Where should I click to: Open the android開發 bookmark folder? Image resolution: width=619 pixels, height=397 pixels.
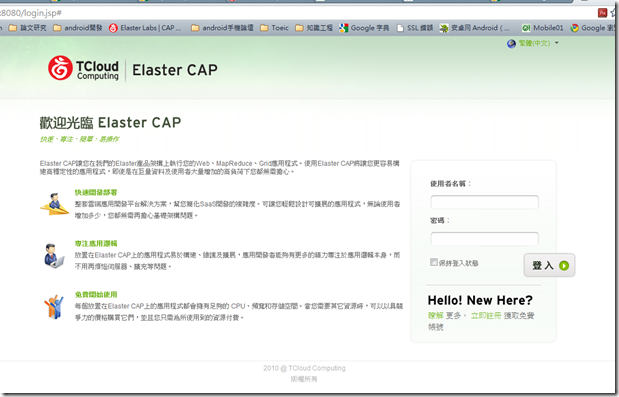pyautogui.click(x=77, y=28)
